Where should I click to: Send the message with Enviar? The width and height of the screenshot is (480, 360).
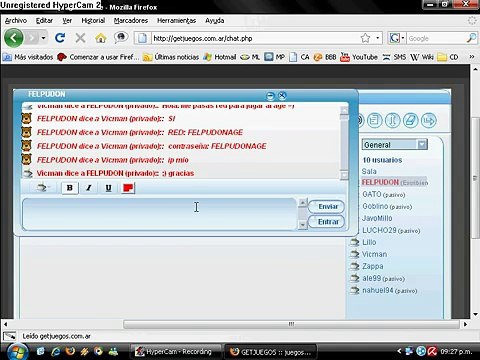pyautogui.click(x=326, y=207)
